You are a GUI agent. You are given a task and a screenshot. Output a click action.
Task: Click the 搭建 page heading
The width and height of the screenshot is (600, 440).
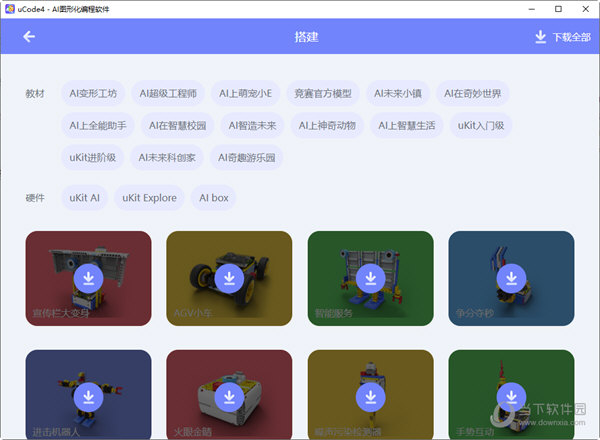coord(306,37)
